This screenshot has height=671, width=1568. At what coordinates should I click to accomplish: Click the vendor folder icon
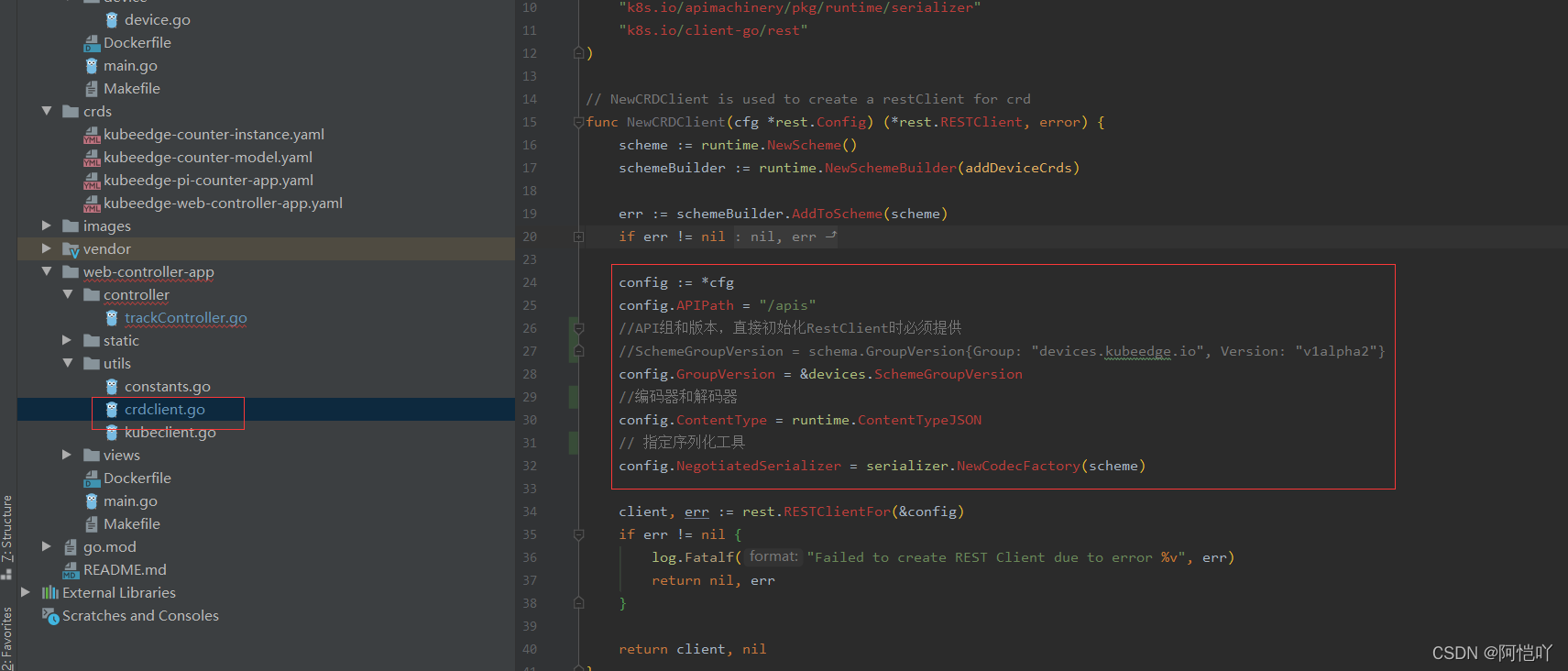click(x=71, y=249)
